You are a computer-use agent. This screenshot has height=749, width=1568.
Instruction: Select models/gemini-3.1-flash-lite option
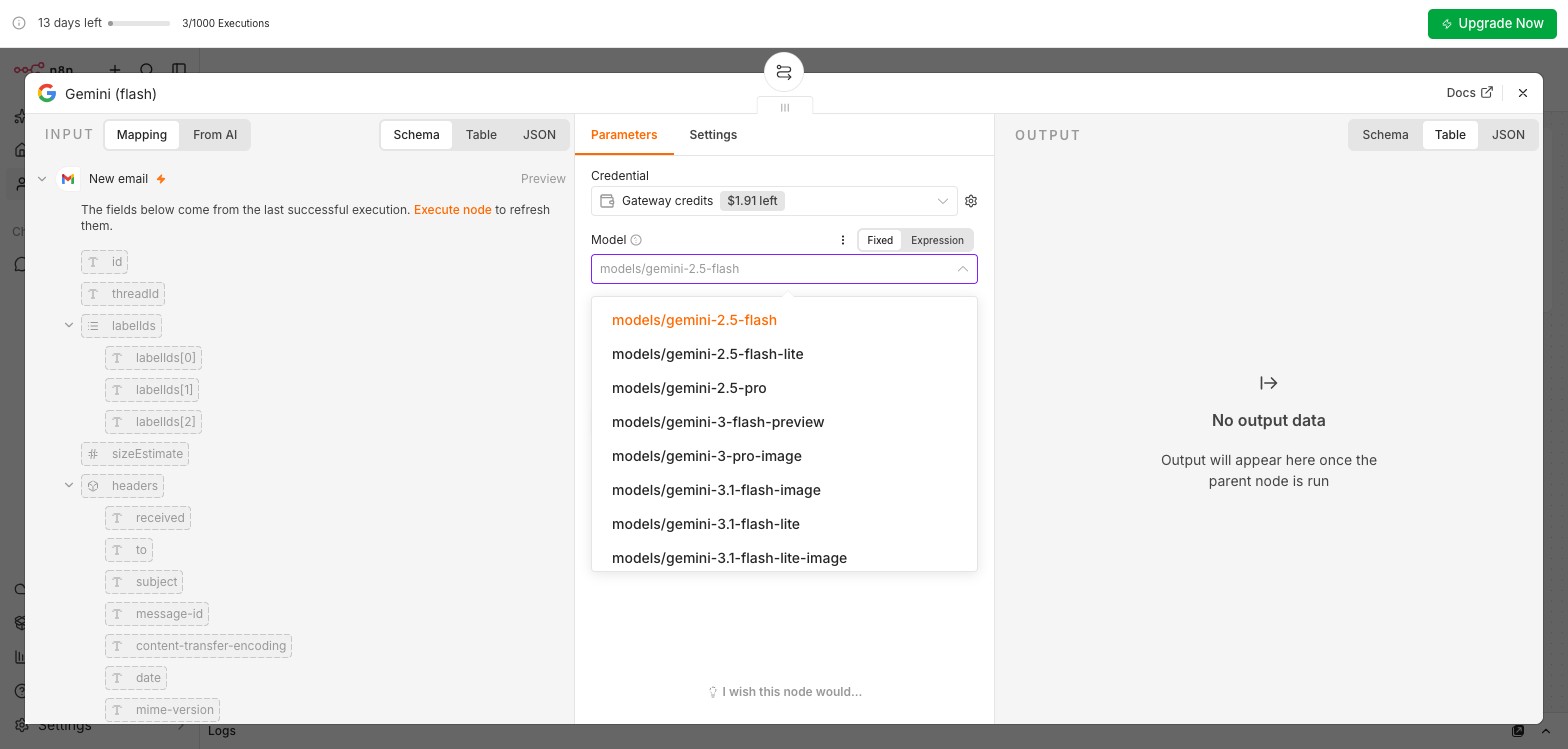(784, 524)
